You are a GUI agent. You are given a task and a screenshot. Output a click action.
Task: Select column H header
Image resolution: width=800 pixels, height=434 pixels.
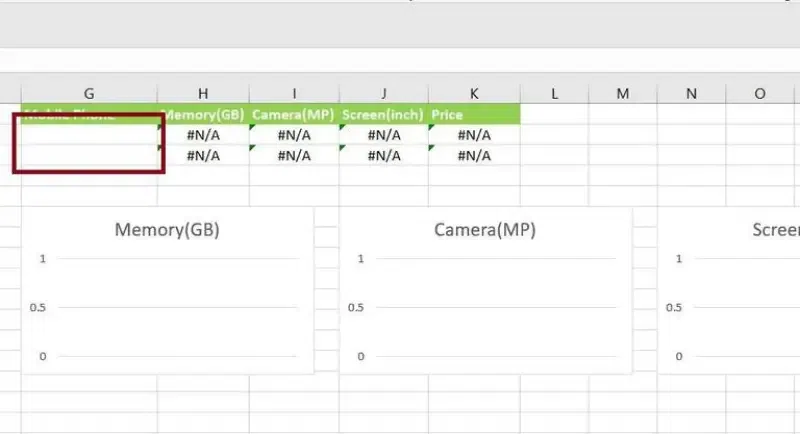203,93
